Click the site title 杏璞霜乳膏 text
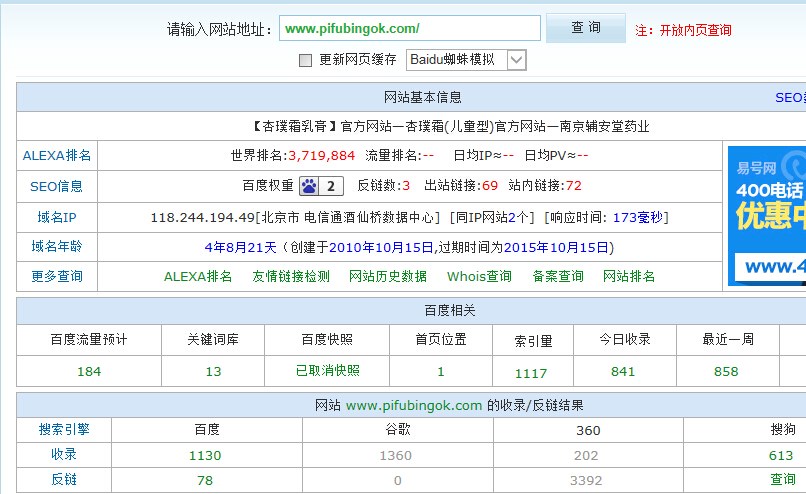 tap(293, 126)
